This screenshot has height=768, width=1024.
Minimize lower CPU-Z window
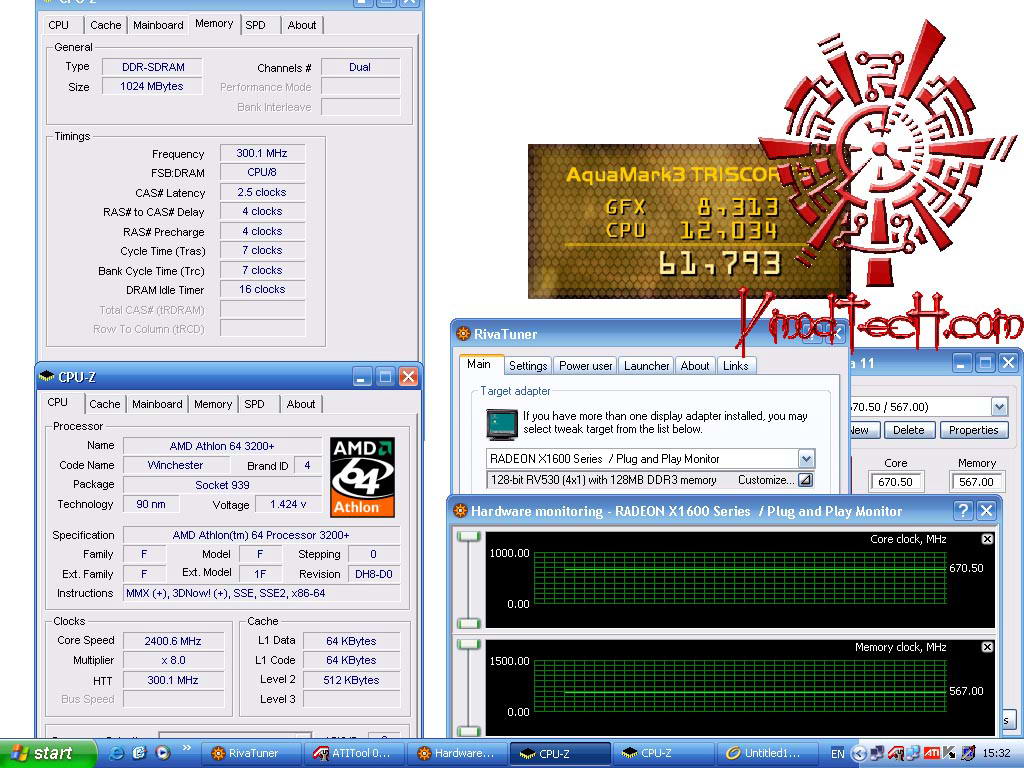pos(362,377)
